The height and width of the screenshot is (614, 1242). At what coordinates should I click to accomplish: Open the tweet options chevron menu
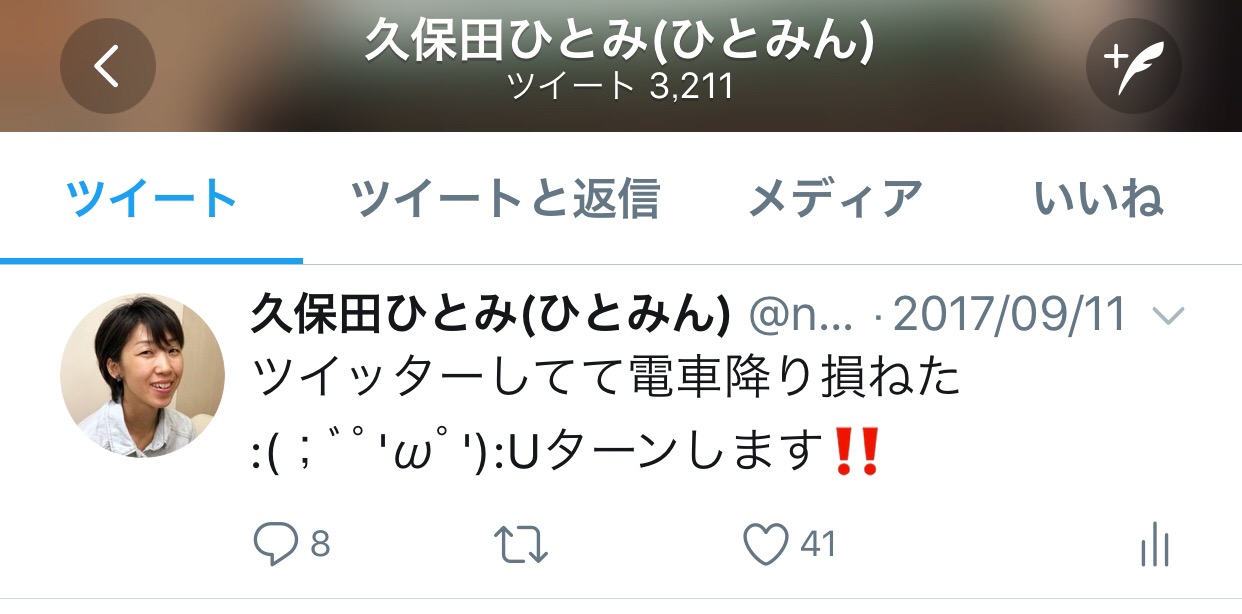click(x=1167, y=317)
